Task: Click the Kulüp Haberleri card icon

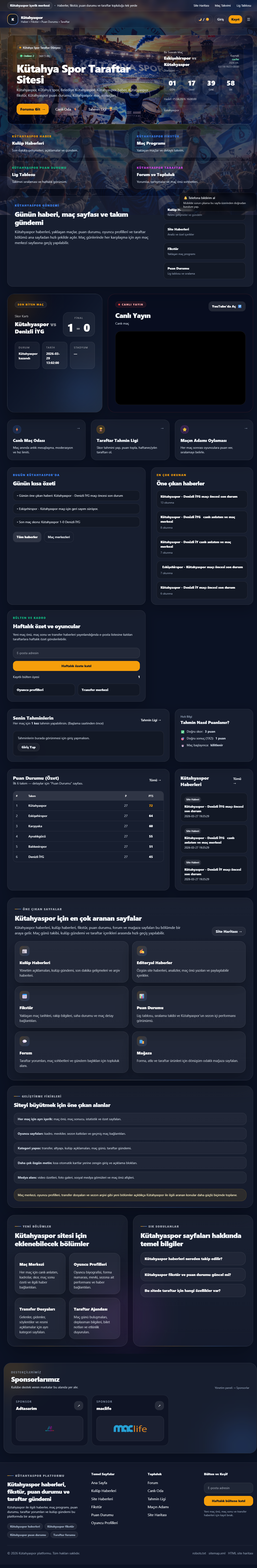Action: pyautogui.click(x=24, y=951)
